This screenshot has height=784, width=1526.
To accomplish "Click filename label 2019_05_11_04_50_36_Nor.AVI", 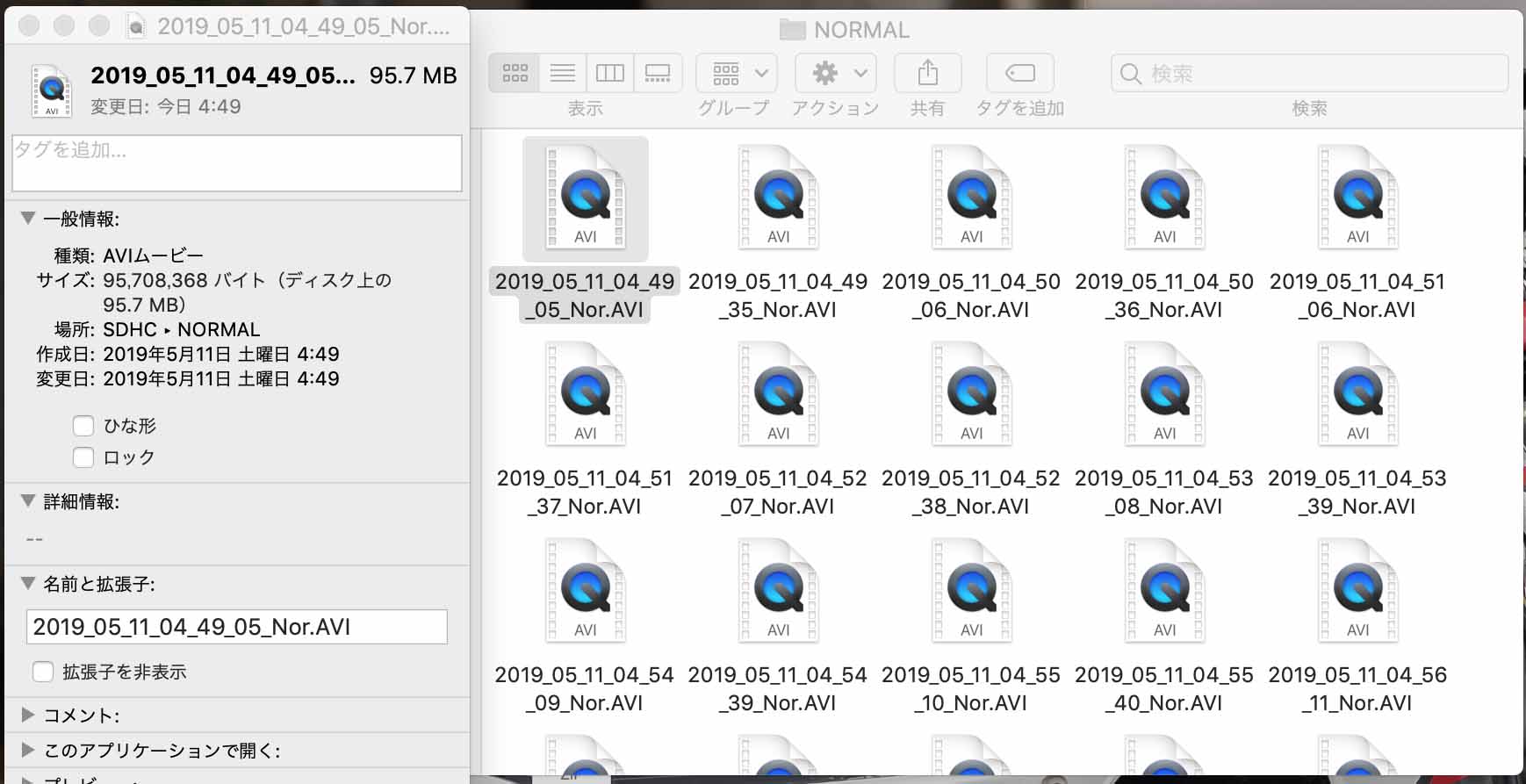I will pos(1164,296).
